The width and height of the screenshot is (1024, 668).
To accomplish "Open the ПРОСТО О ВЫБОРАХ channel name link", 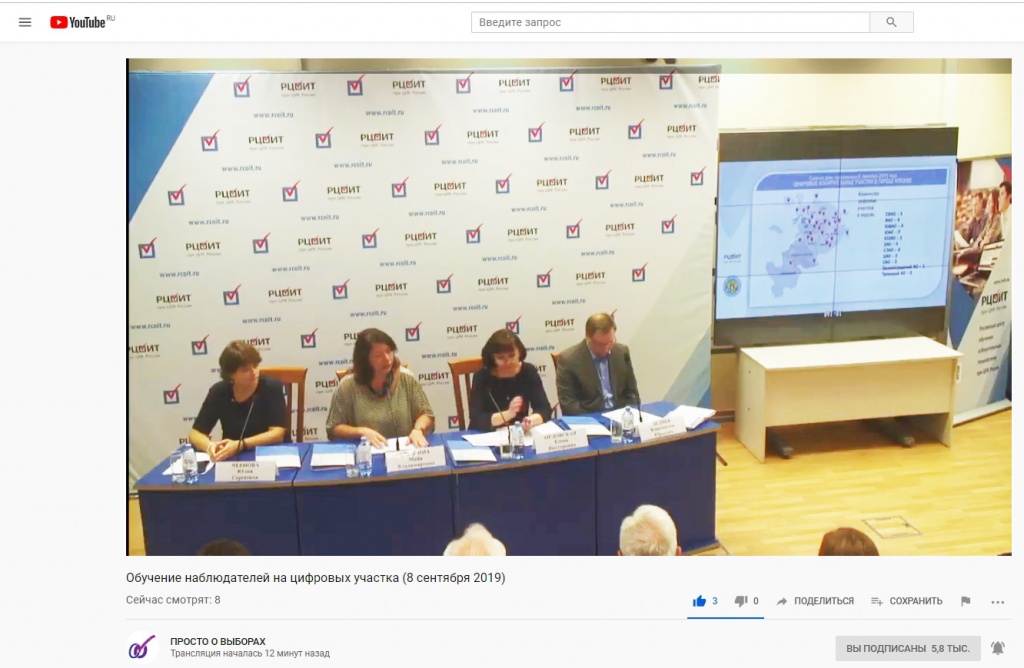I will pyautogui.click(x=218, y=641).
